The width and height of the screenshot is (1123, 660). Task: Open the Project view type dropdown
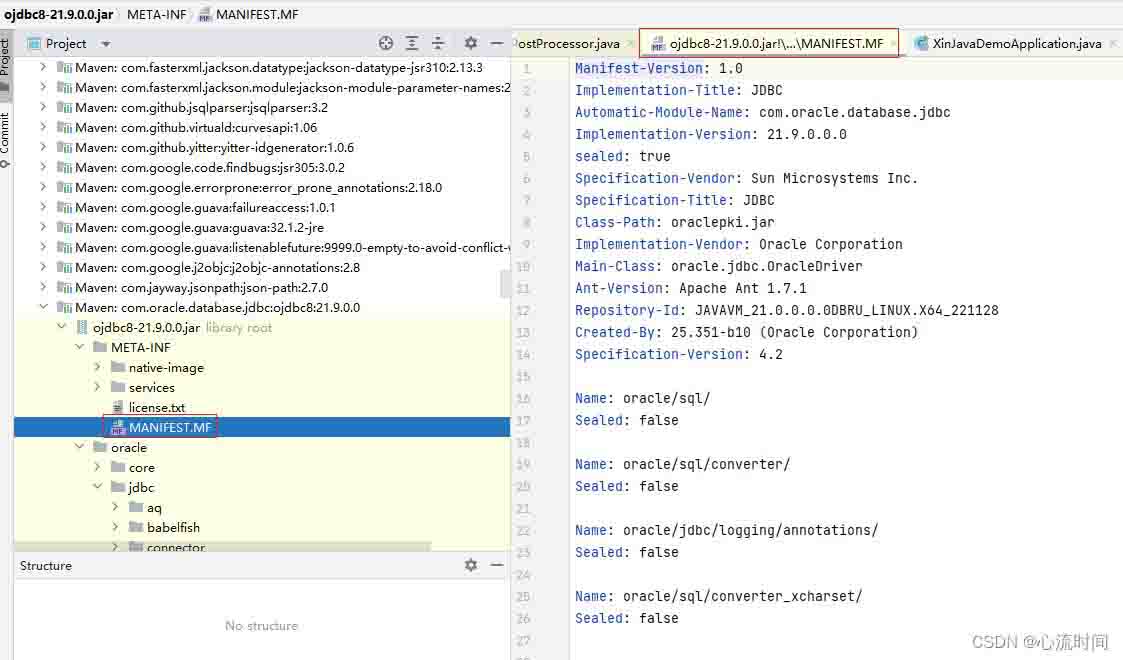pyautogui.click(x=106, y=44)
